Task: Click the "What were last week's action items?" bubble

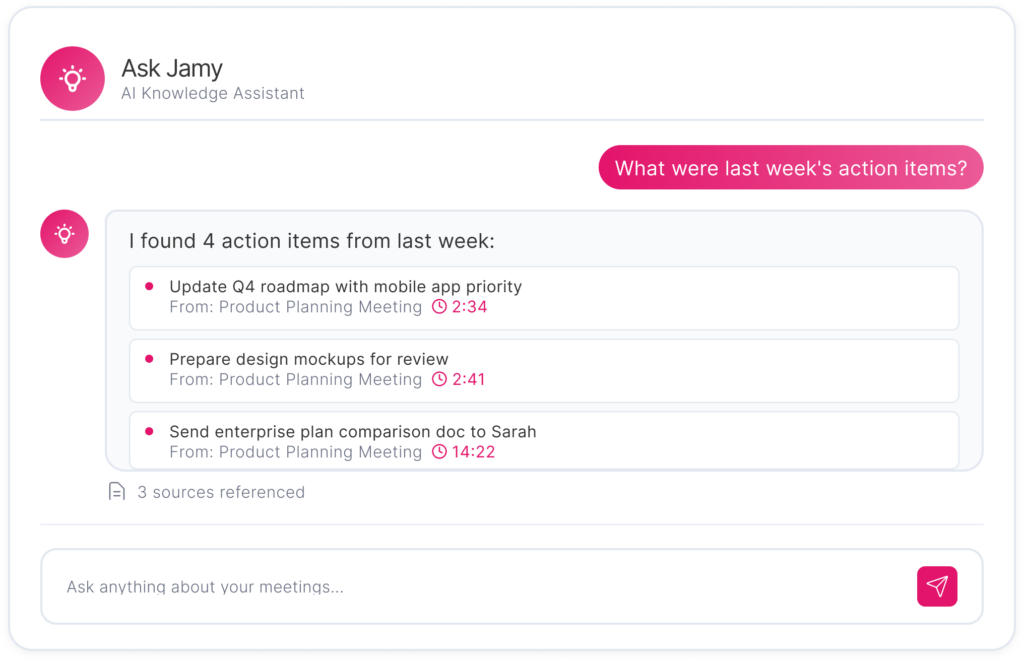Action: click(790, 168)
